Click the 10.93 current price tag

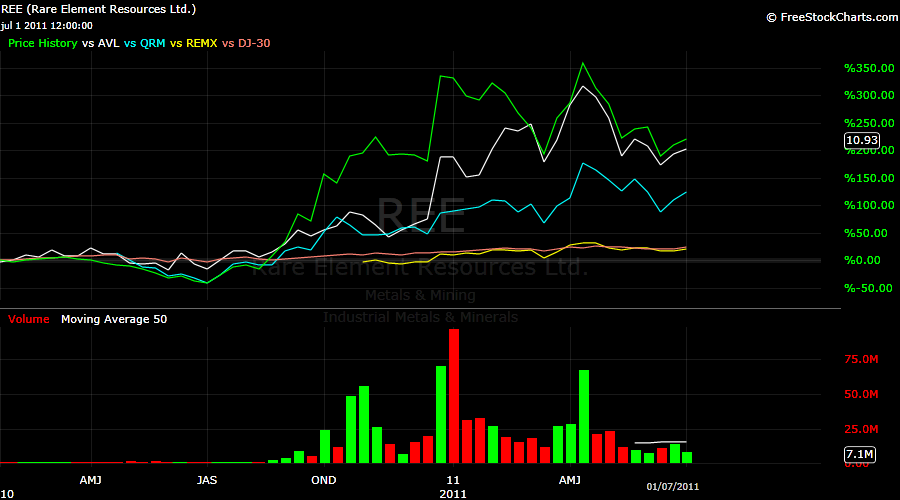(862, 140)
